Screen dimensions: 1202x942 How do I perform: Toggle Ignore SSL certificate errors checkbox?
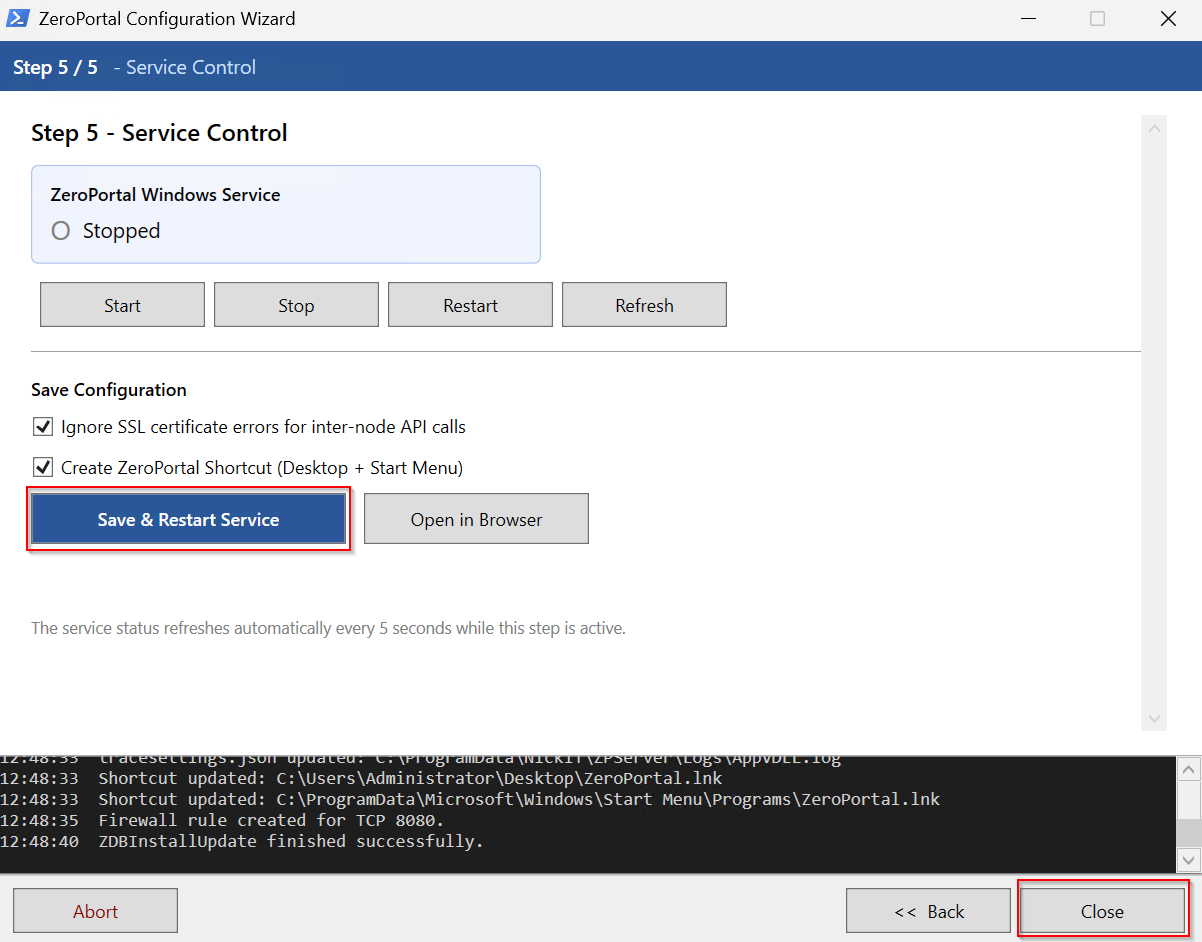point(43,427)
